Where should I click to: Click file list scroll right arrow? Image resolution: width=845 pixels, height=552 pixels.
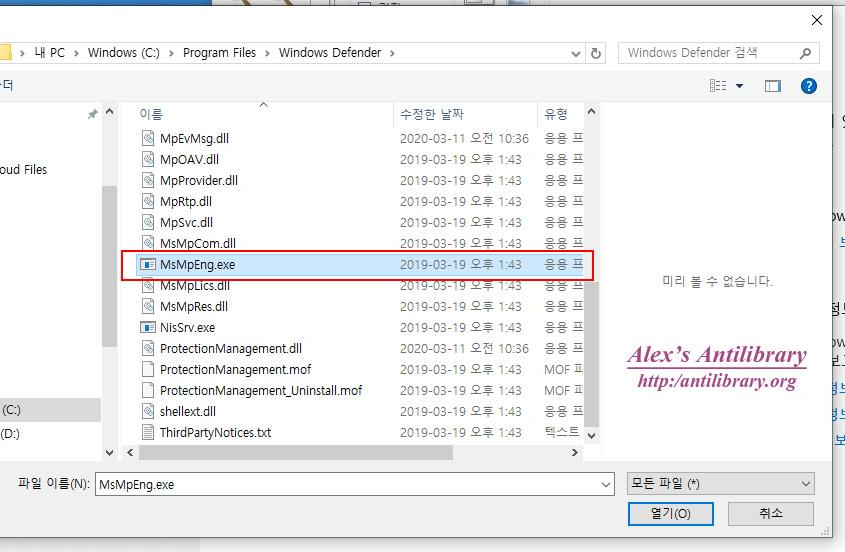point(574,453)
